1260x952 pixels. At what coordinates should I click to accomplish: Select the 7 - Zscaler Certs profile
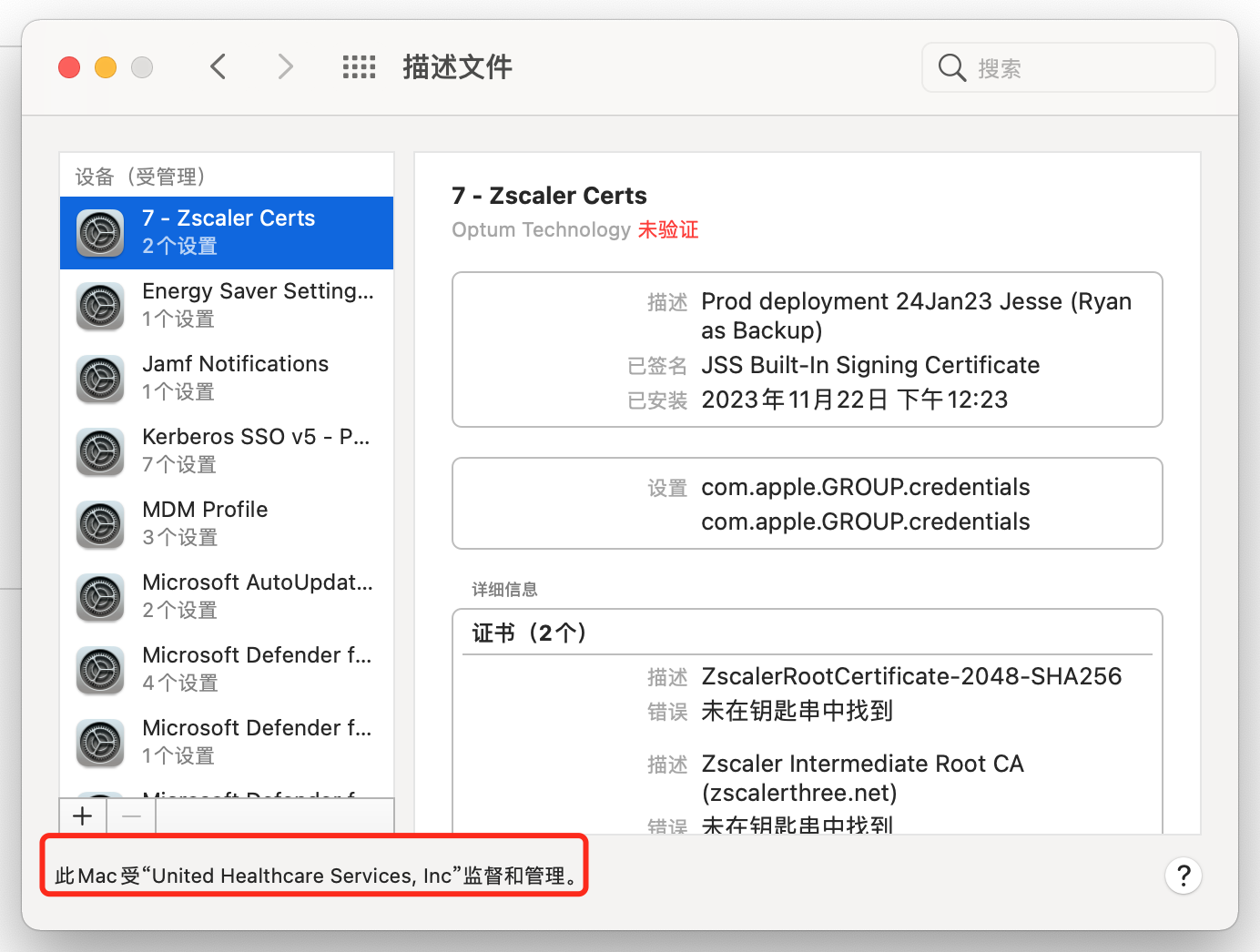click(x=228, y=232)
